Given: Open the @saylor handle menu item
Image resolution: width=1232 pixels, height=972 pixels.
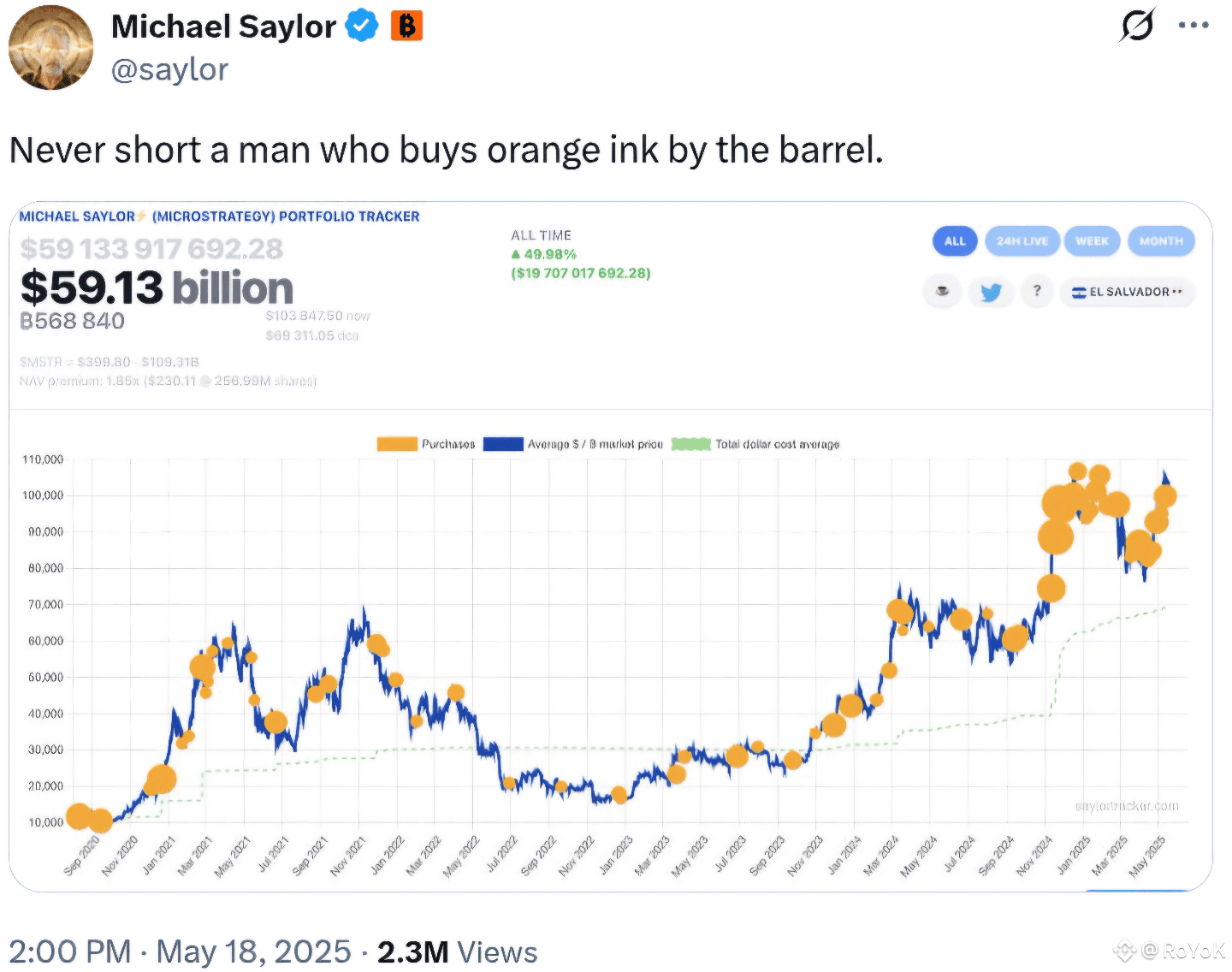Looking at the screenshot, I should (169, 68).
